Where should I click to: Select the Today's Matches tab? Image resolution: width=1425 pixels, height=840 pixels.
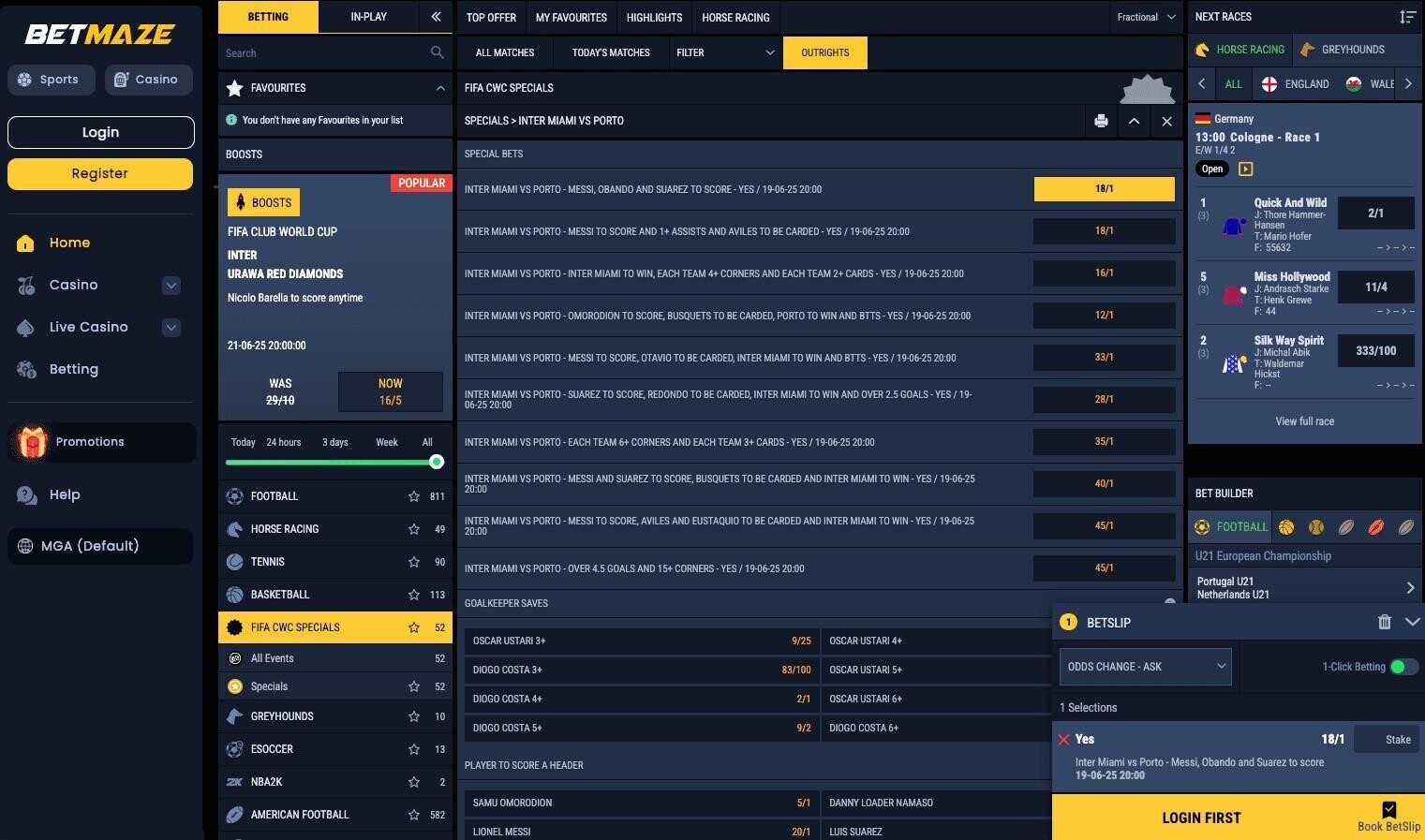[x=611, y=52]
